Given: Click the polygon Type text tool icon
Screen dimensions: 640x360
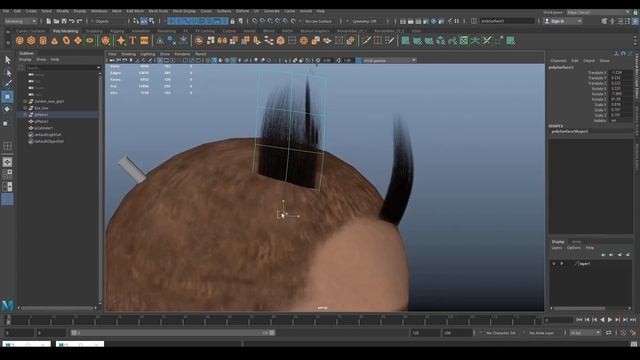Looking at the screenshot, I should [x=133, y=40].
